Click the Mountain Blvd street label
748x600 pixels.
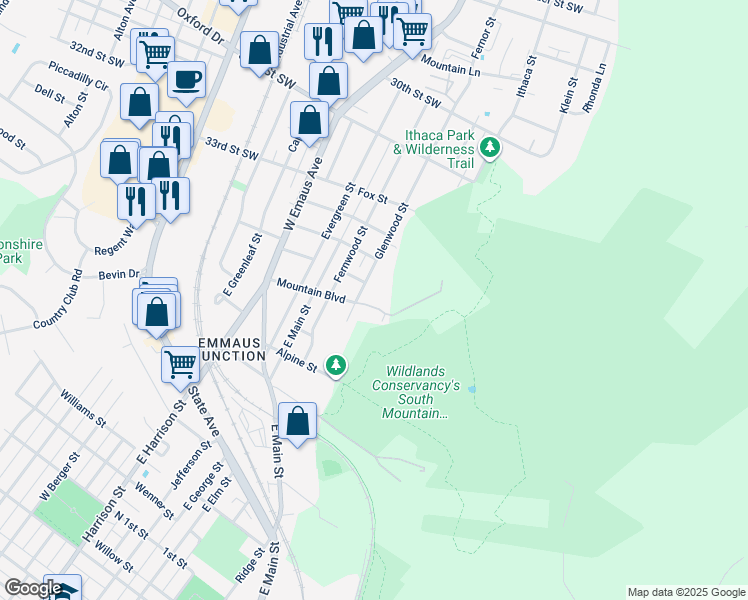(311, 291)
